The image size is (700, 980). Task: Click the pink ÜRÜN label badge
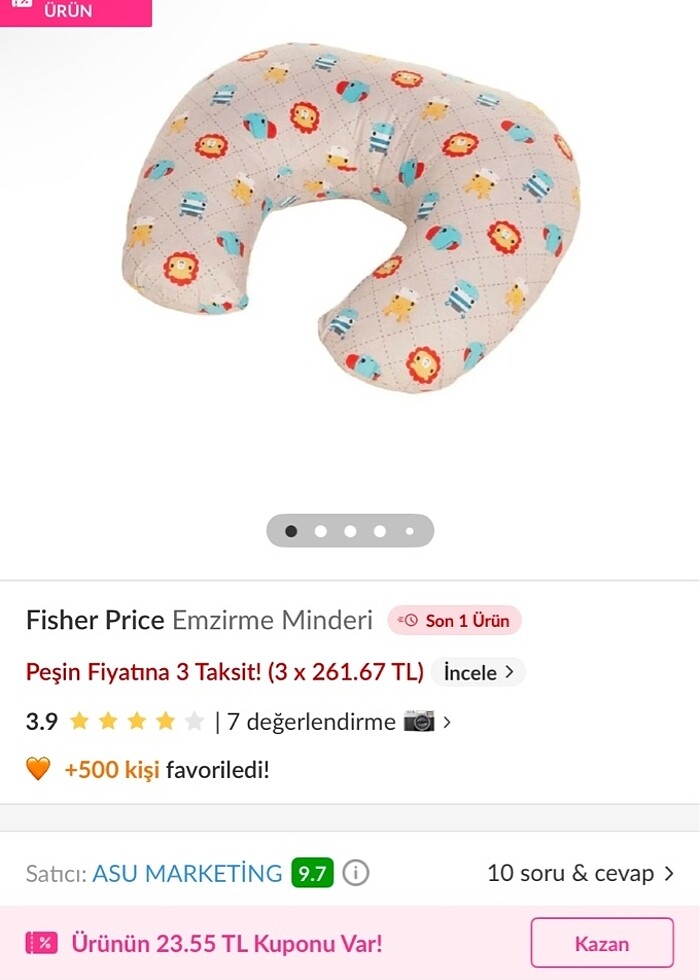[x=75, y=12]
